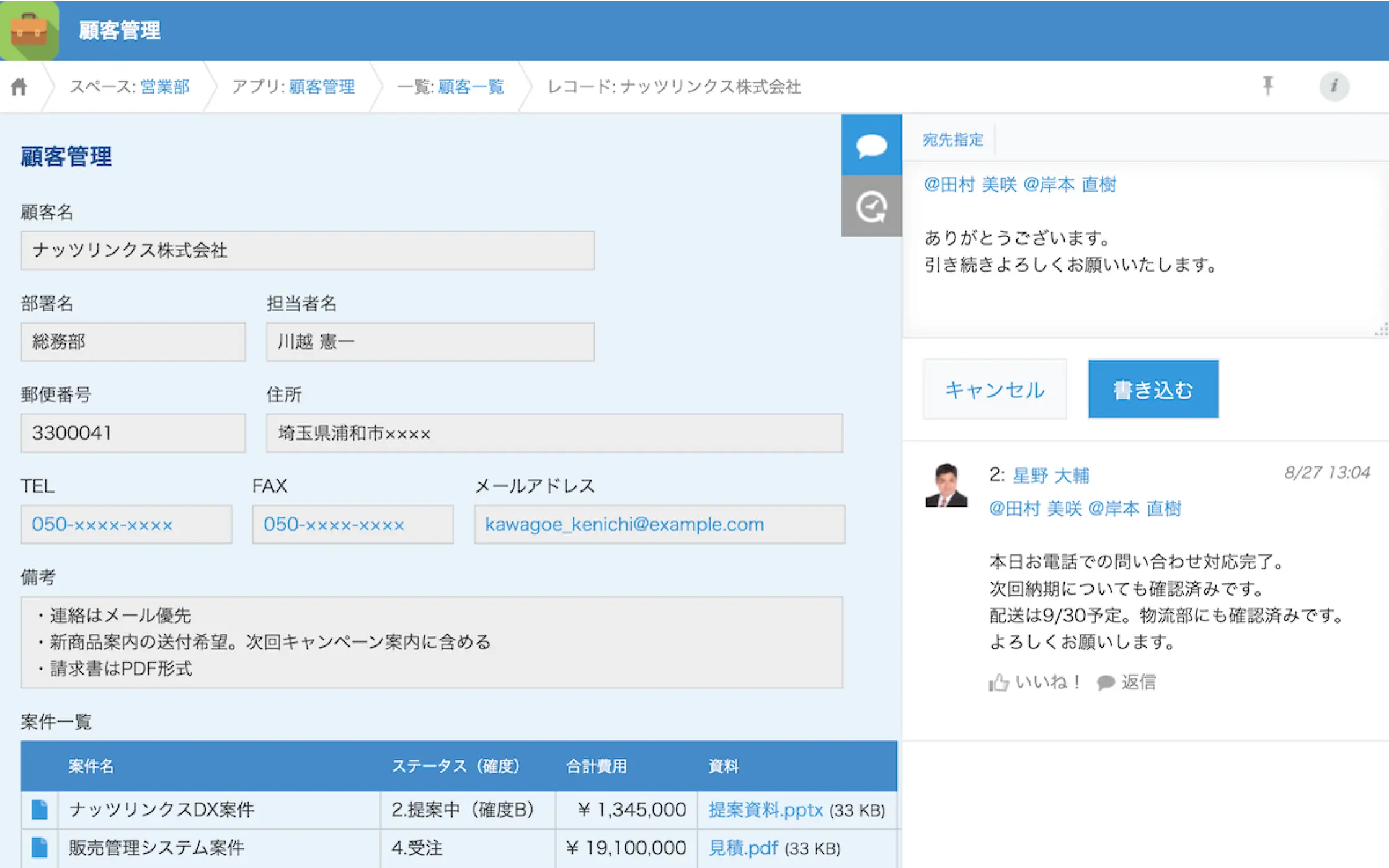Click the 宛先指定 tab
The height and width of the screenshot is (868, 1389).
click(x=952, y=140)
